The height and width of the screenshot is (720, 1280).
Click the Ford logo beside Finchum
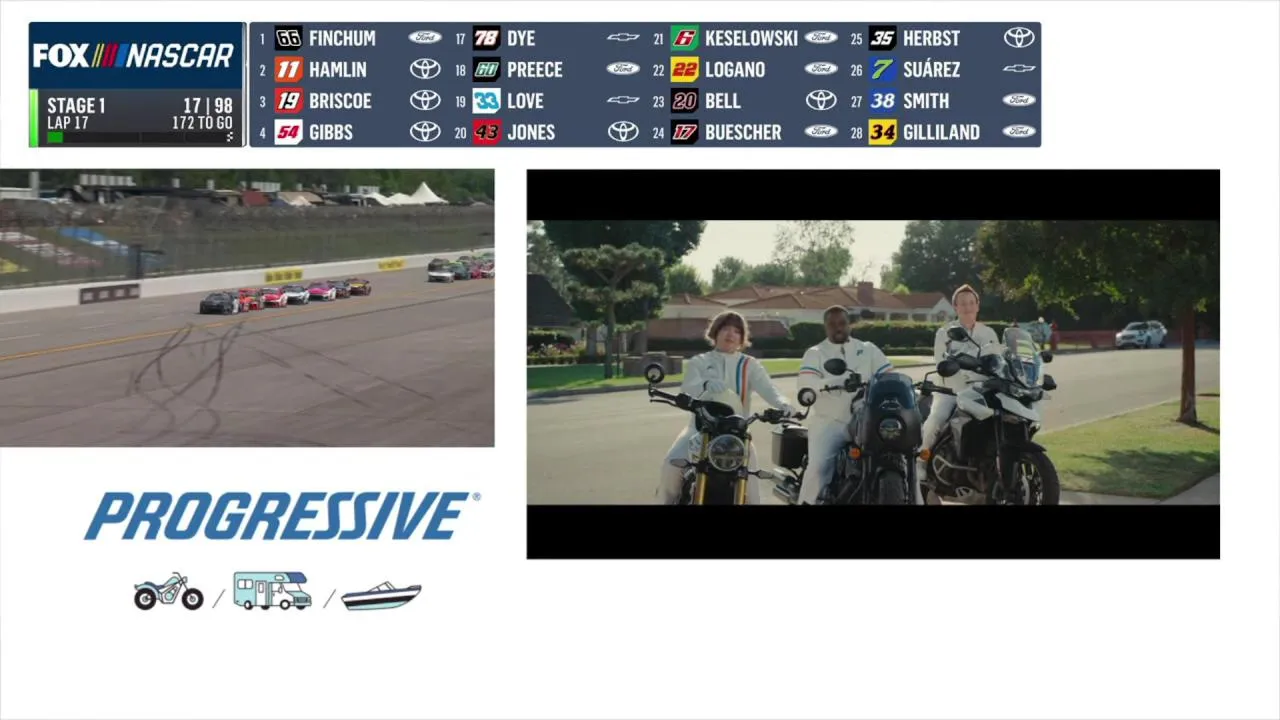coord(425,37)
